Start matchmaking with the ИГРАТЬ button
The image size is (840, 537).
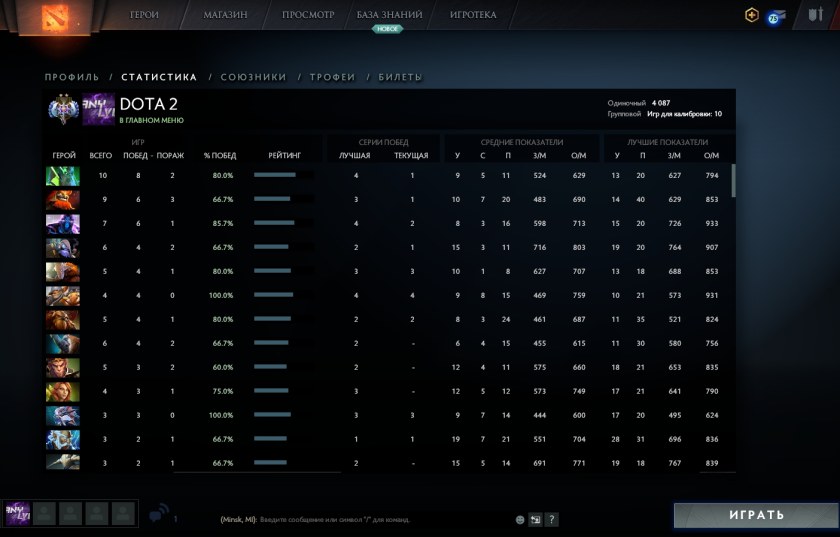click(x=756, y=515)
